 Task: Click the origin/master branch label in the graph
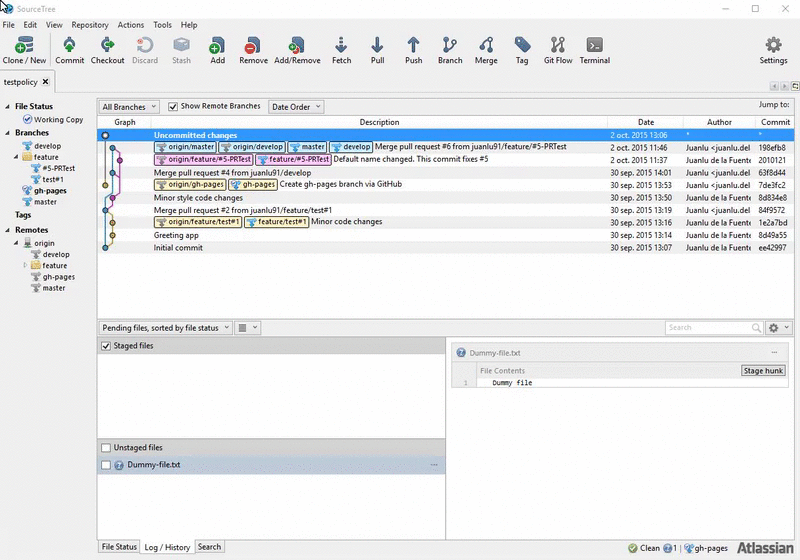pos(186,147)
